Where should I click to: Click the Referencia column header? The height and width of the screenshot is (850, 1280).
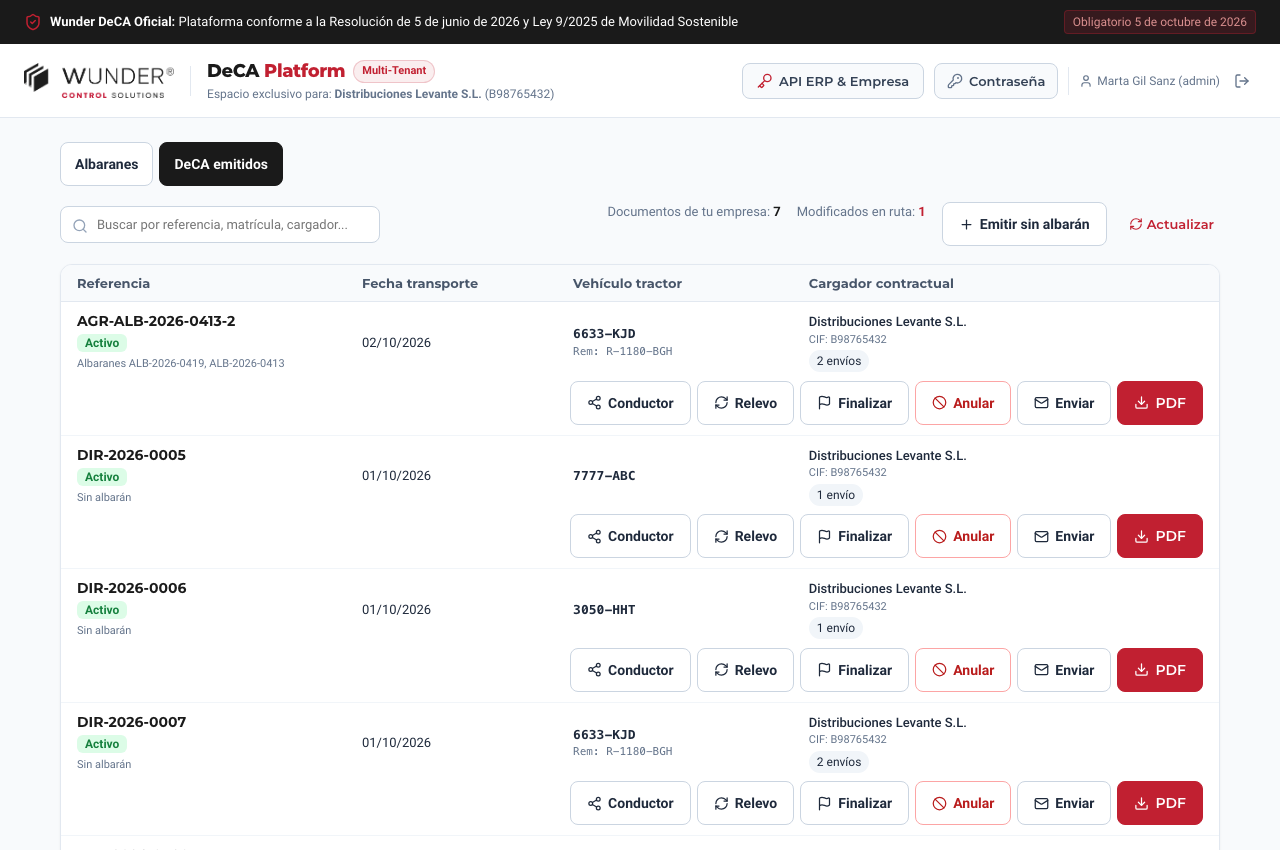point(113,283)
